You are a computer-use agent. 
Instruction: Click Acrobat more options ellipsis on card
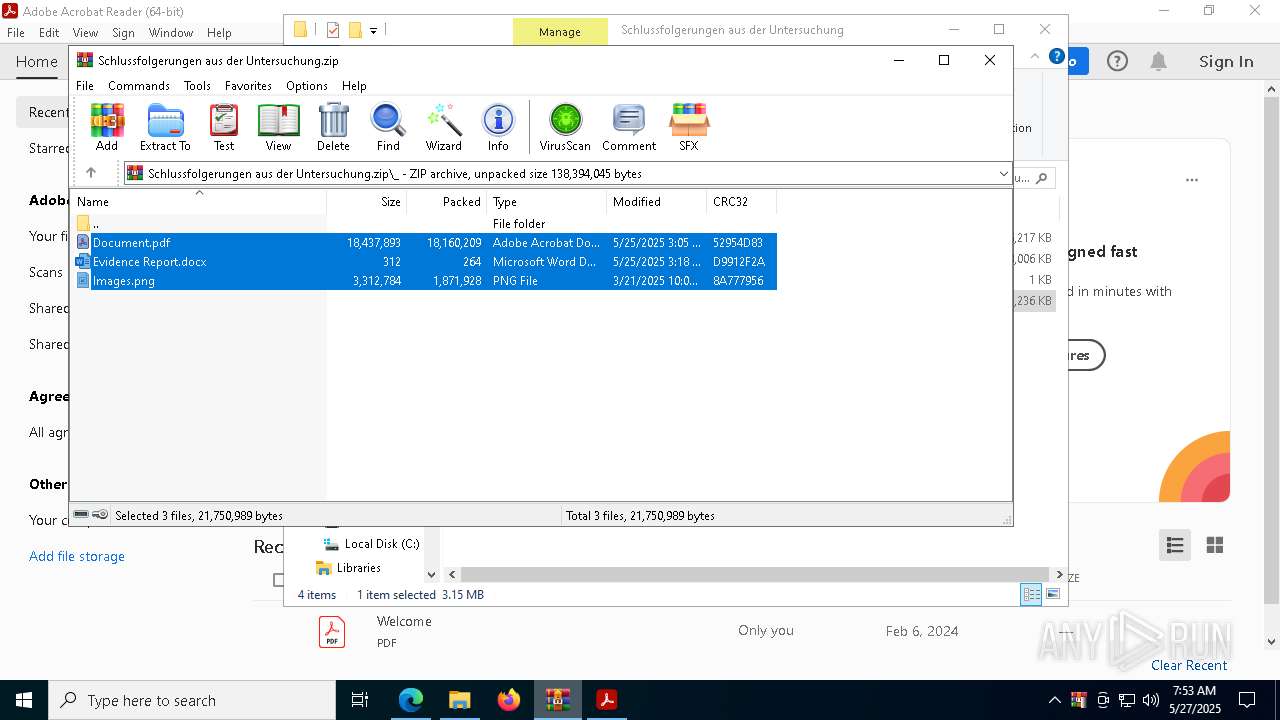pos(1191,181)
